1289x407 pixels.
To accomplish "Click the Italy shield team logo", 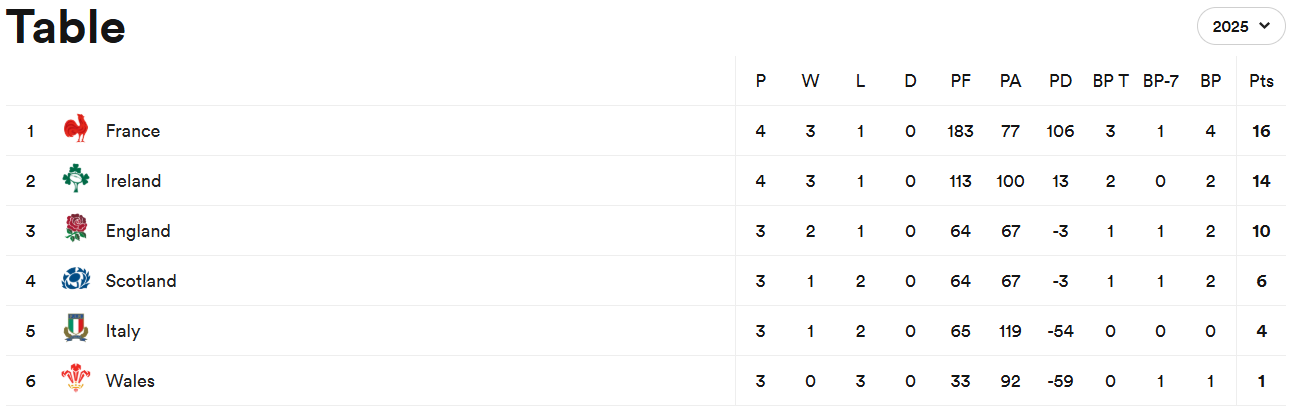I will click(x=76, y=330).
